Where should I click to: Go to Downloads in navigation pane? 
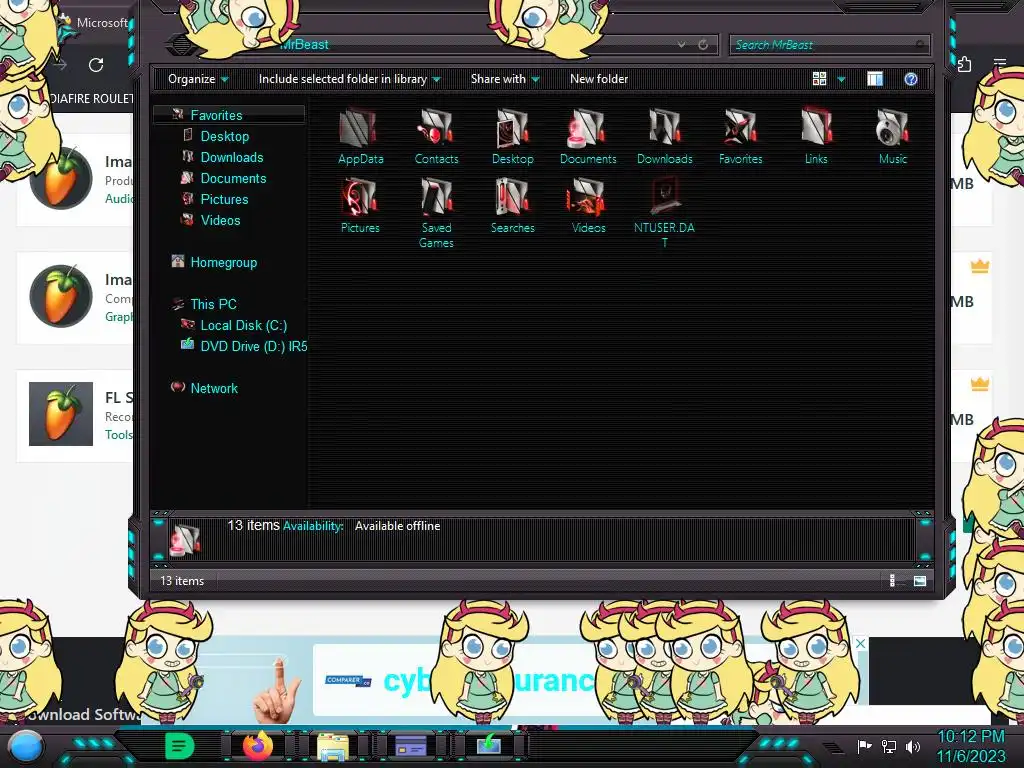tap(232, 157)
